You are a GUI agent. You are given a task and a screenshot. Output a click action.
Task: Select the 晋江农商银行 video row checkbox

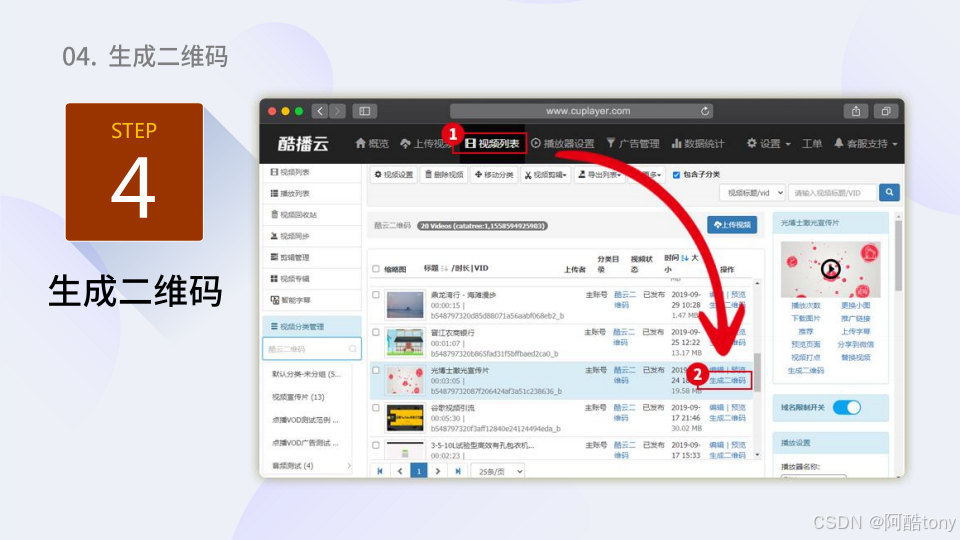coord(376,332)
